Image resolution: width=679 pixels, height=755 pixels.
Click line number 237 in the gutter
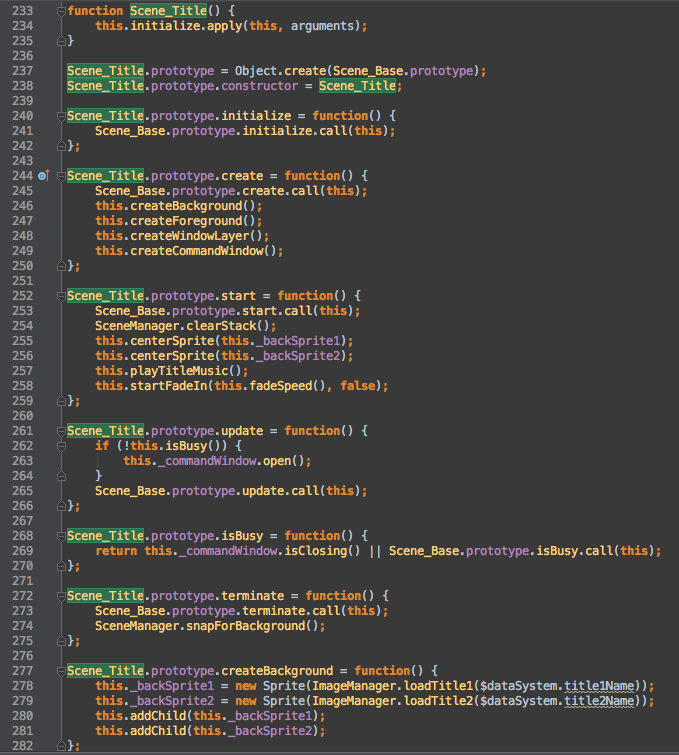coord(23,71)
